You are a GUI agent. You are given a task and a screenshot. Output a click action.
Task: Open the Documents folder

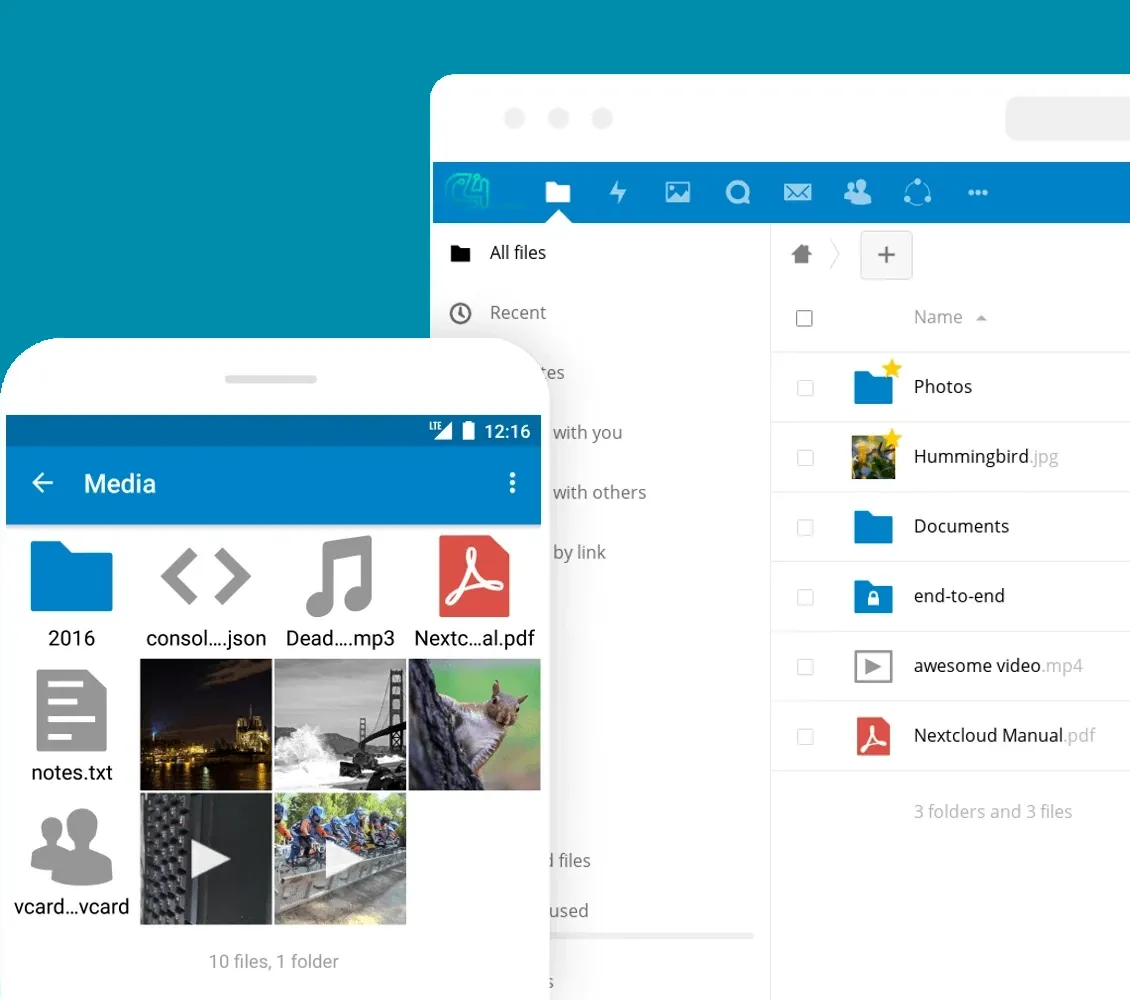point(960,526)
